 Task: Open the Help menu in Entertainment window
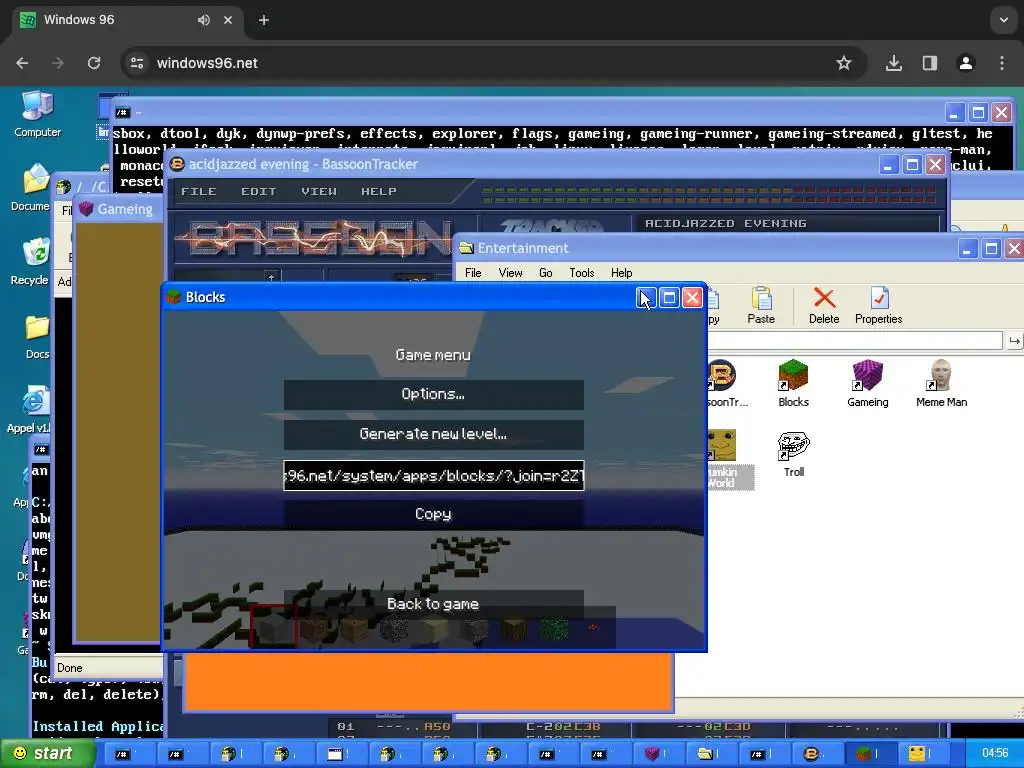click(621, 273)
